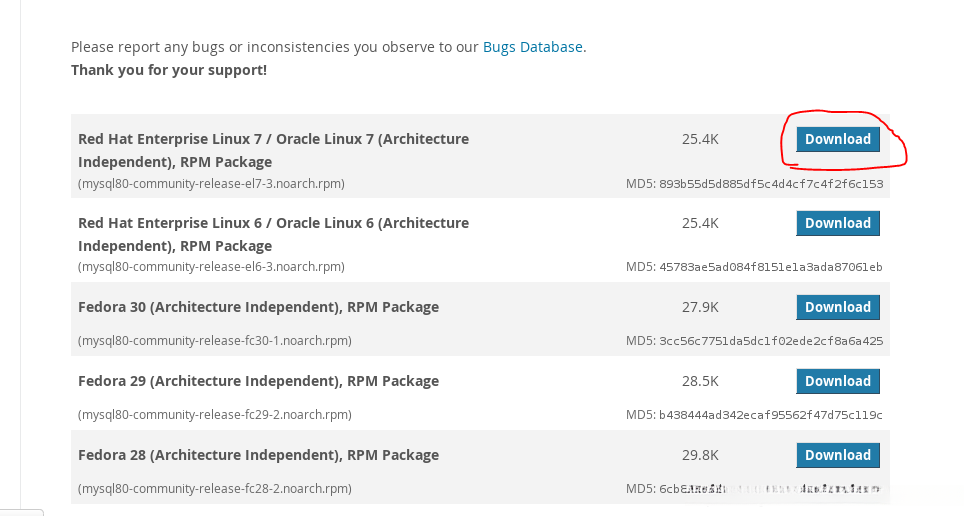Download the Red Hat Enterprise Linux 6 package
This screenshot has height=516, width=970.
(x=837, y=223)
